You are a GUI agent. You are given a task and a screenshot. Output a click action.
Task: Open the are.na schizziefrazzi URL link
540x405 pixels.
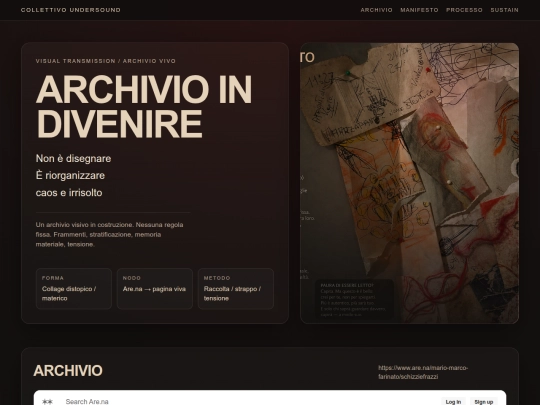point(423,372)
